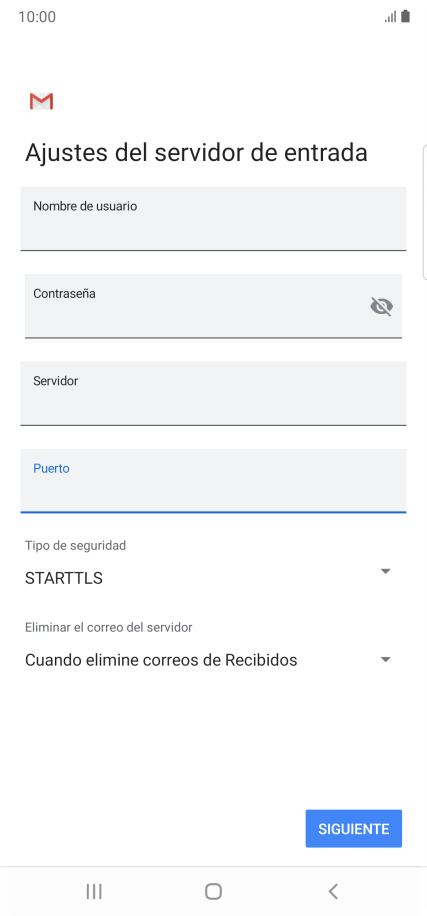Select the Contraseña input field

tap(213, 306)
